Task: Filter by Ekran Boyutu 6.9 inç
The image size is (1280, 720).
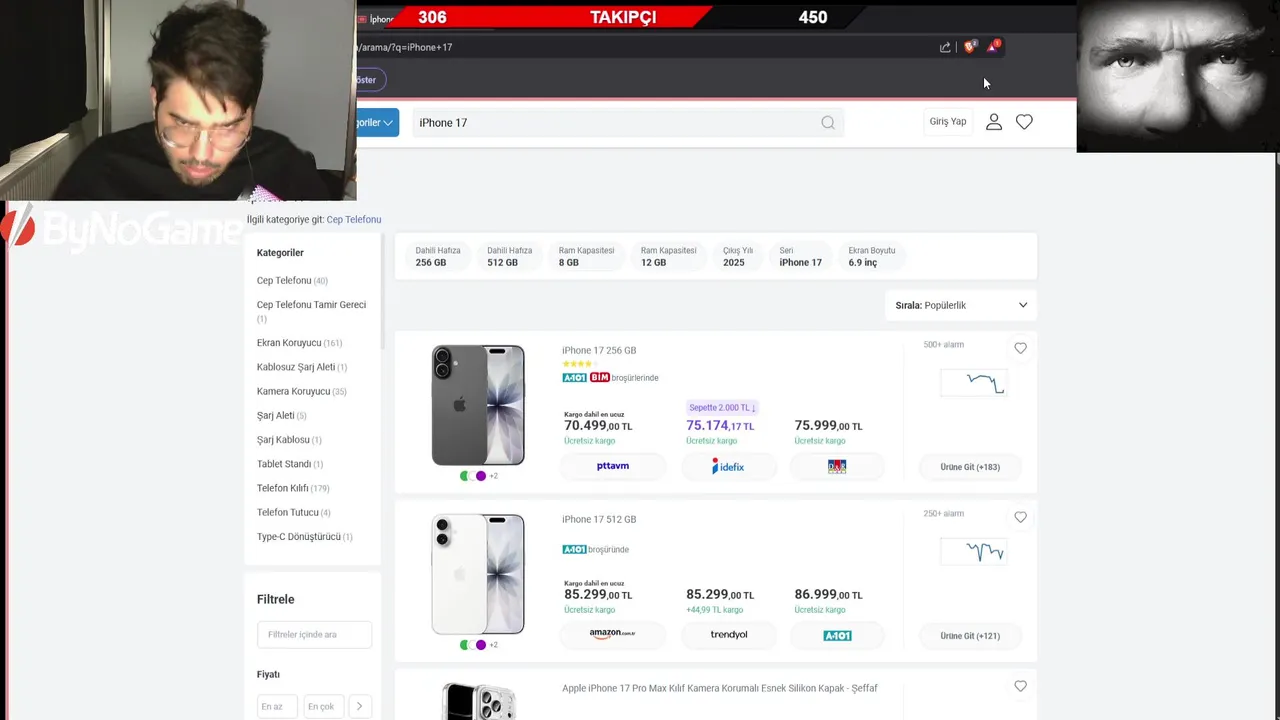Action: tap(872, 257)
